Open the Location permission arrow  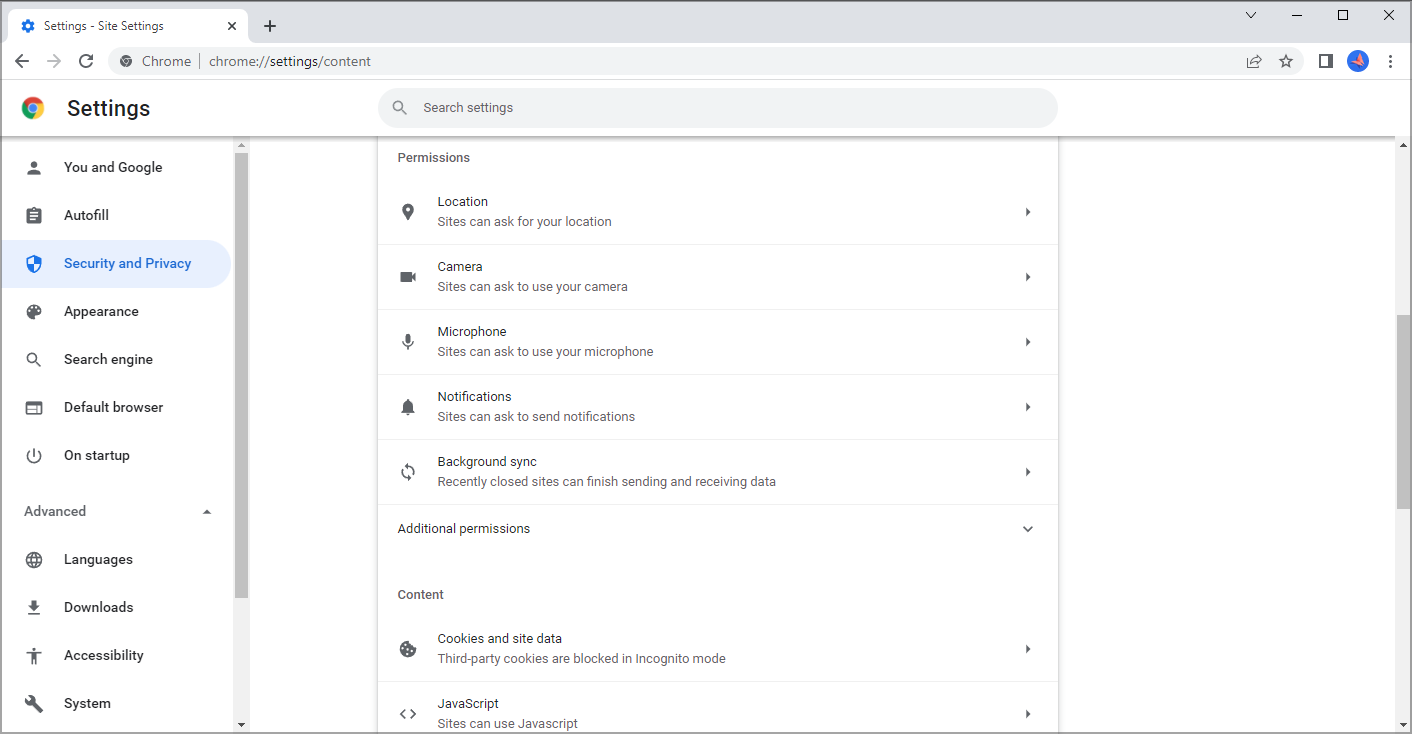[x=1027, y=212]
